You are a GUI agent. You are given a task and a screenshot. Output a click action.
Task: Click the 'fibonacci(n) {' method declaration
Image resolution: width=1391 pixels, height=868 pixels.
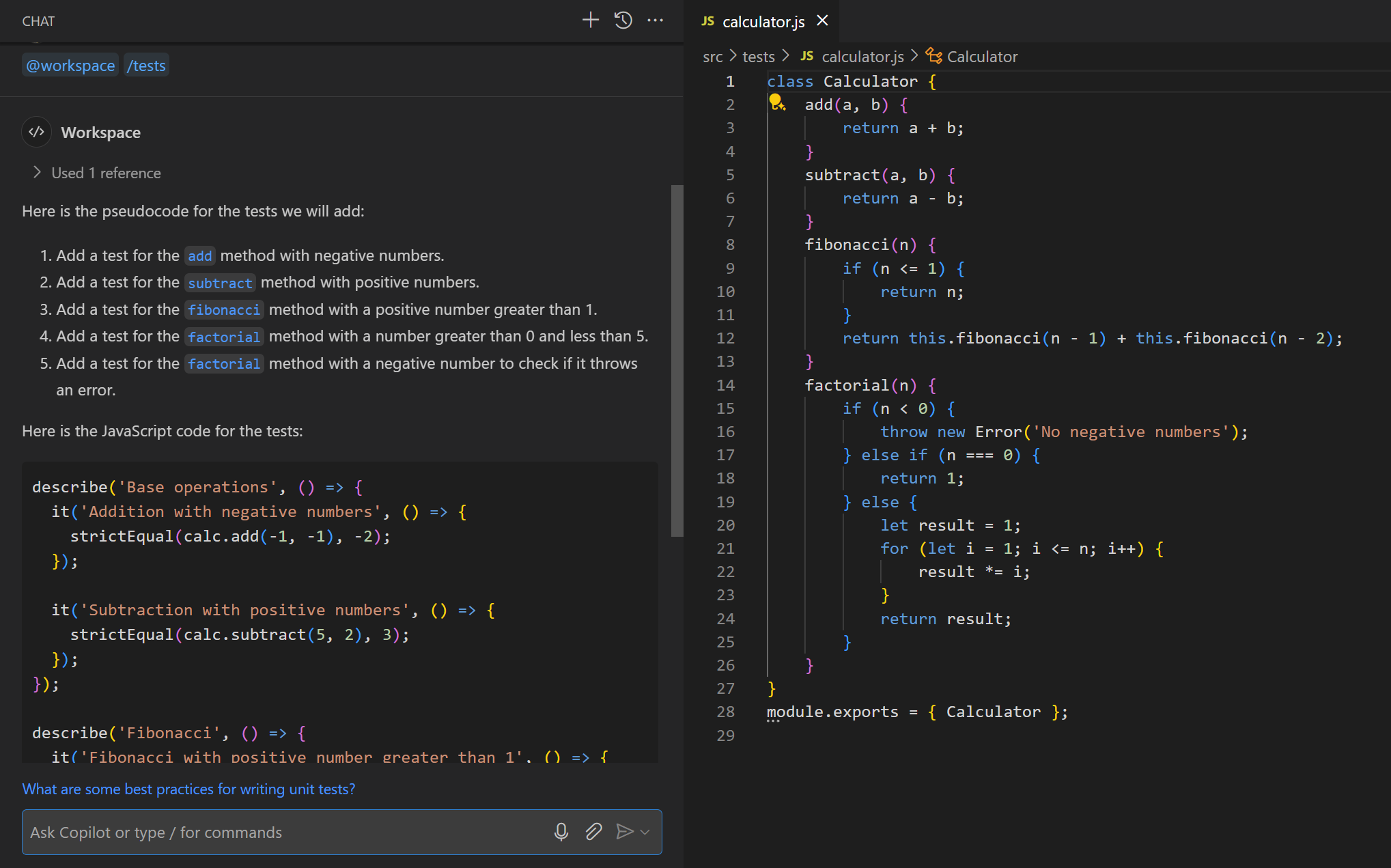click(x=871, y=244)
